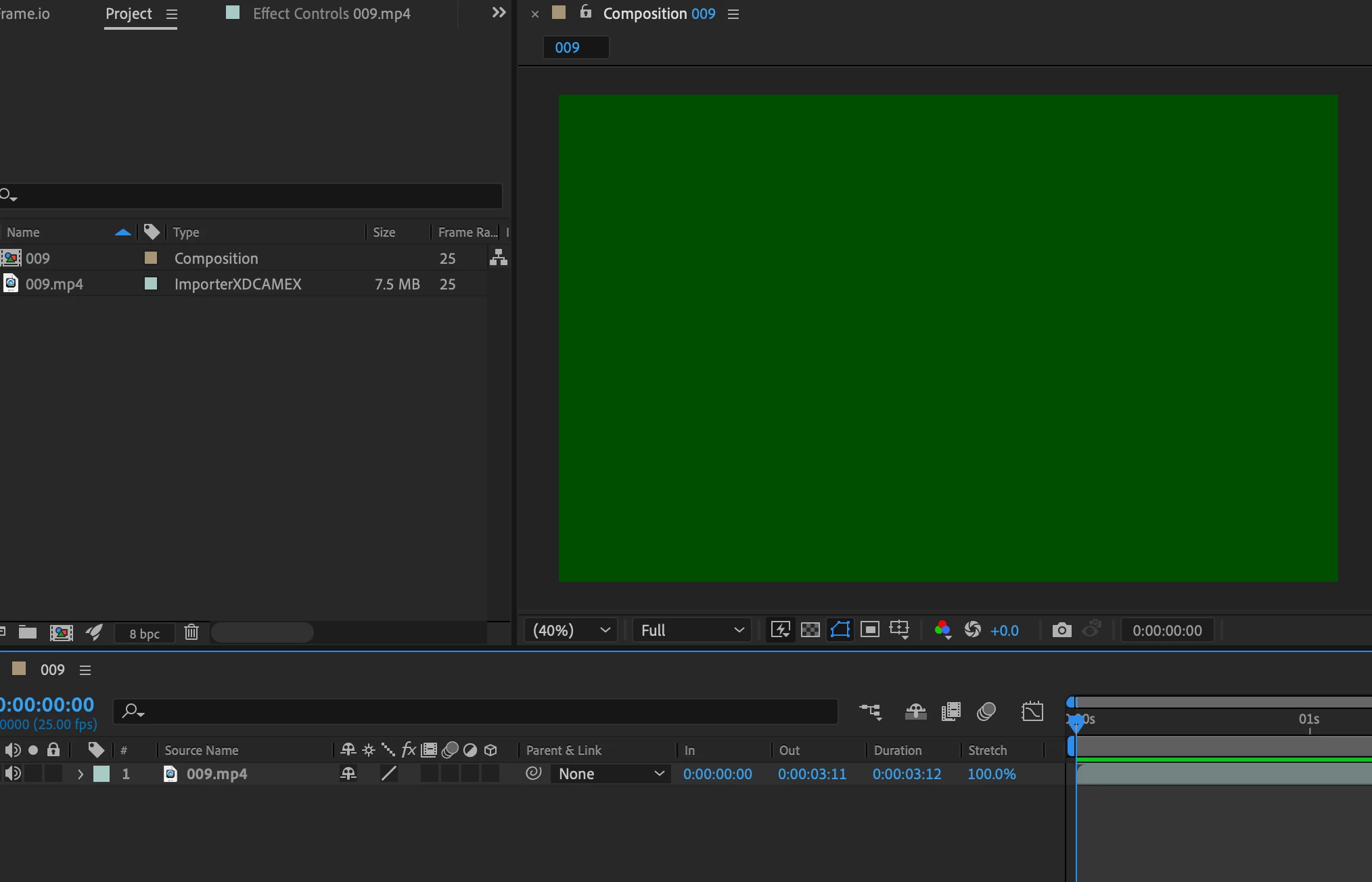Image resolution: width=1372 pixels, height=882 pixels.
Task: Open the Full resolution dropdown
Action: pos(691,630)
